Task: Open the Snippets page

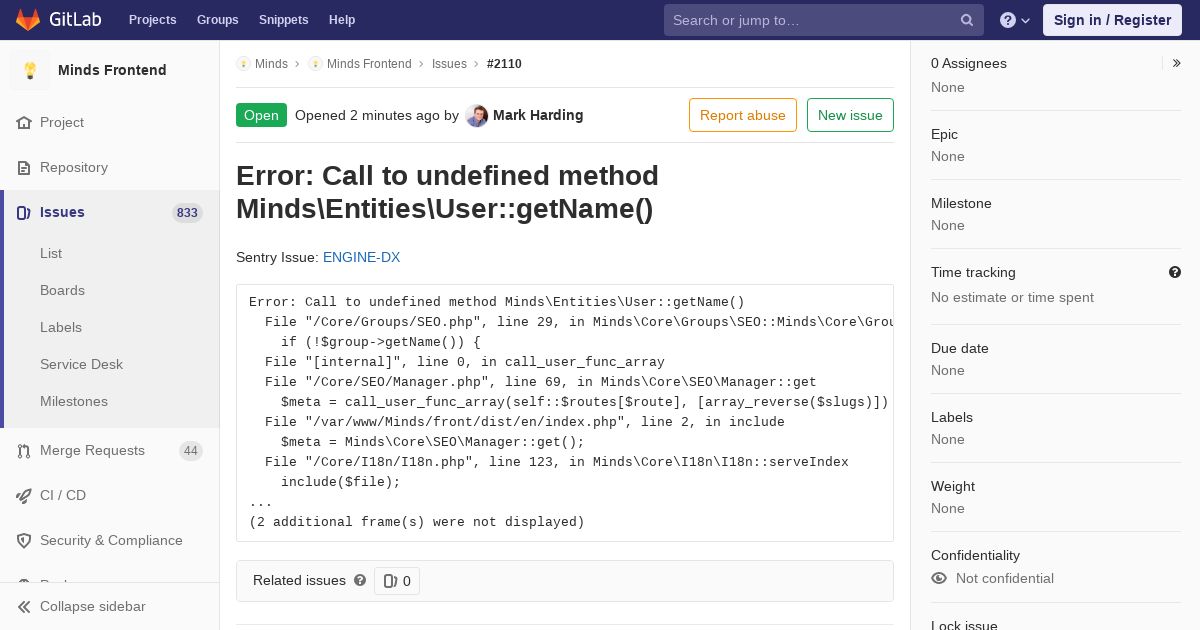Action: coord(283,20)
